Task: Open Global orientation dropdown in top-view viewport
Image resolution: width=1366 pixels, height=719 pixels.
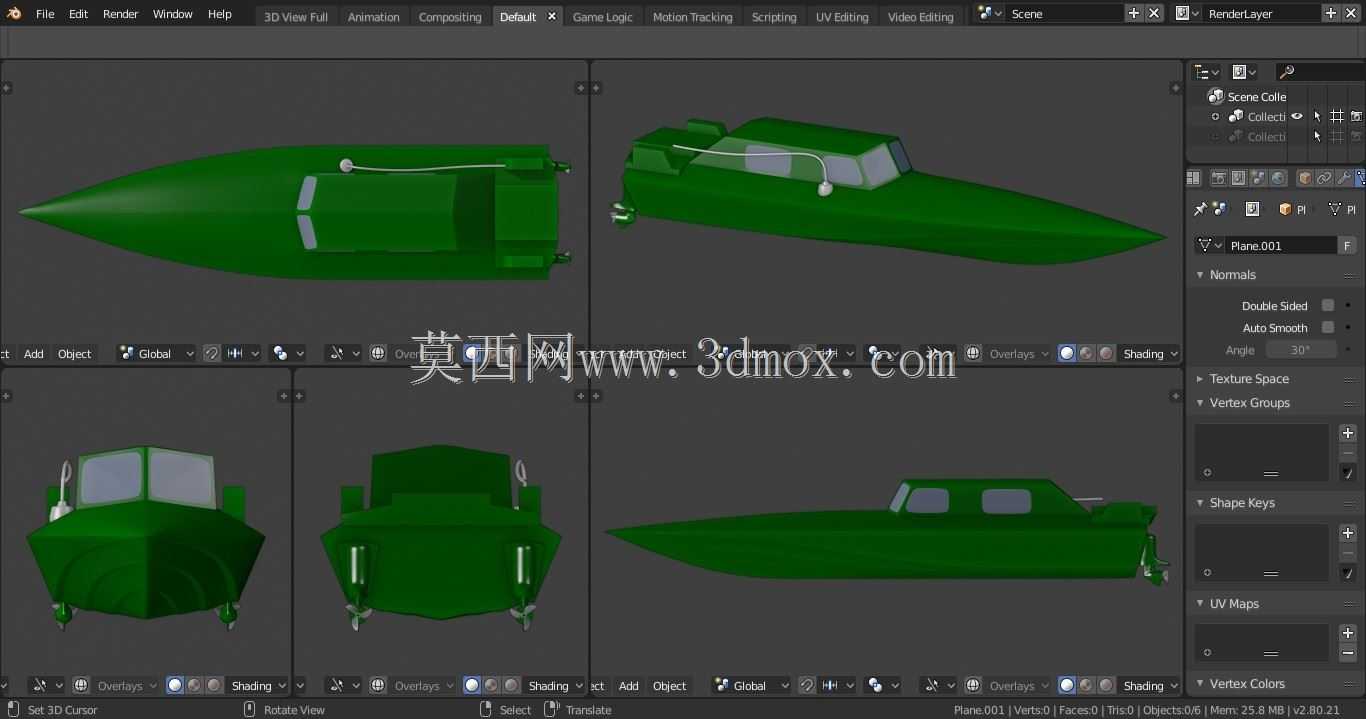Action: (155, 354)
